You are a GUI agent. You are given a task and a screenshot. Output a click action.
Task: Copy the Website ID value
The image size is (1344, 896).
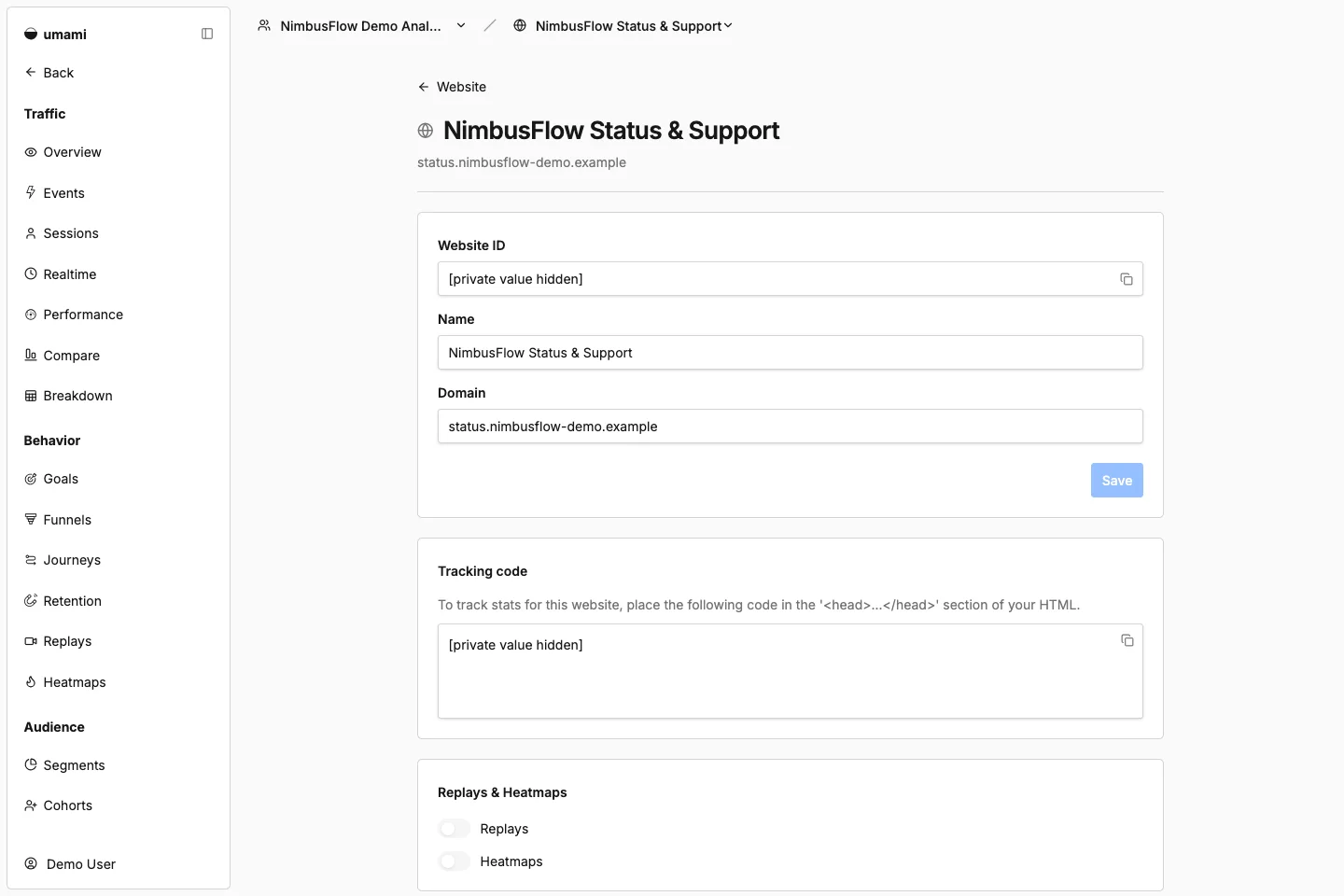click(x=1127, y=279)
